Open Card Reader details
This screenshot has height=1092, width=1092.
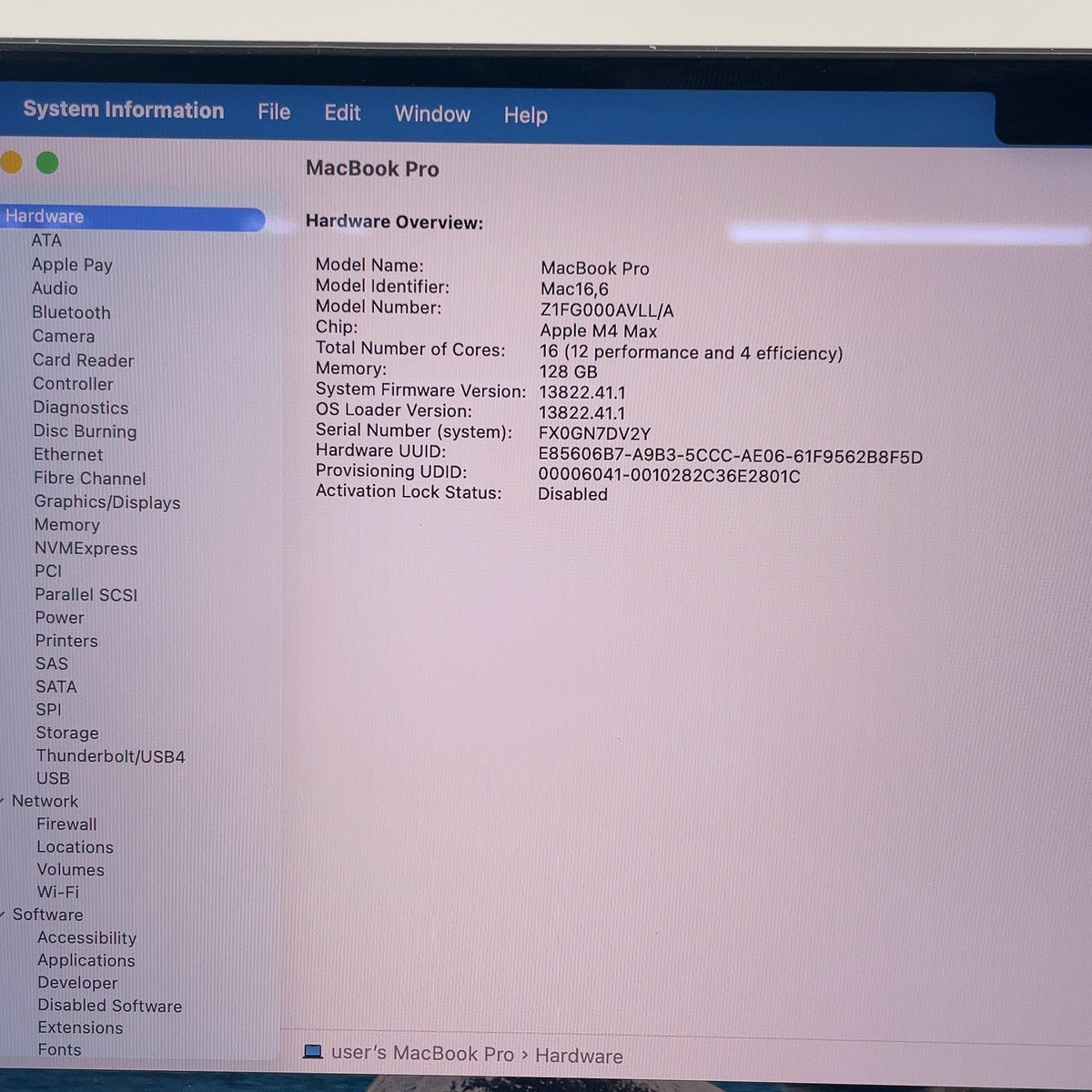pyautogui.click(x=84, y=360)
